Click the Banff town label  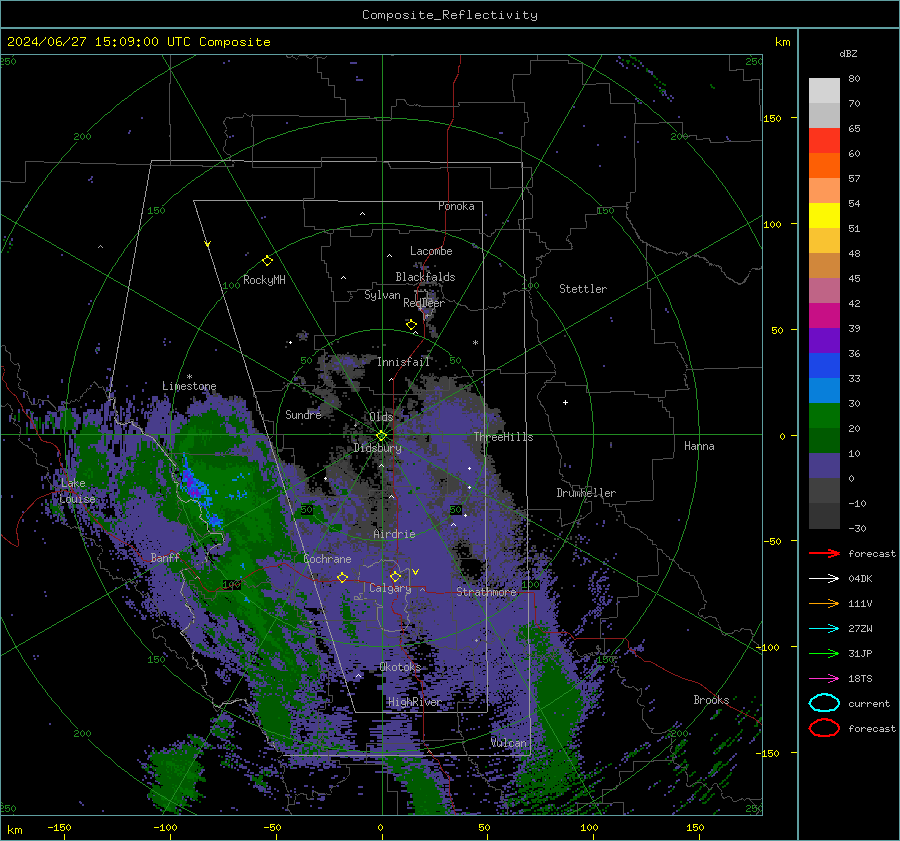165,557
